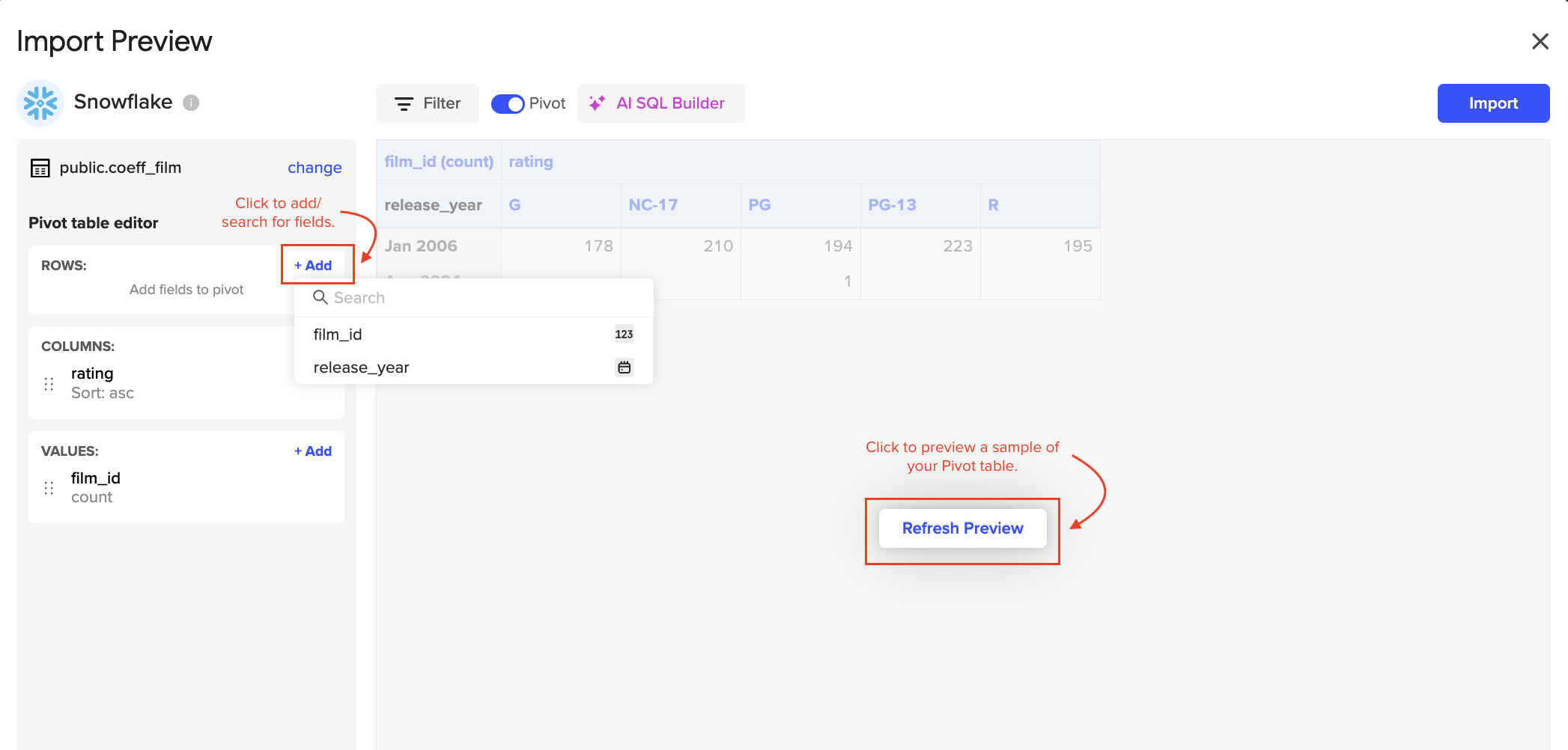
Task: Click the PG-13 column header
Action: [920, 205]
